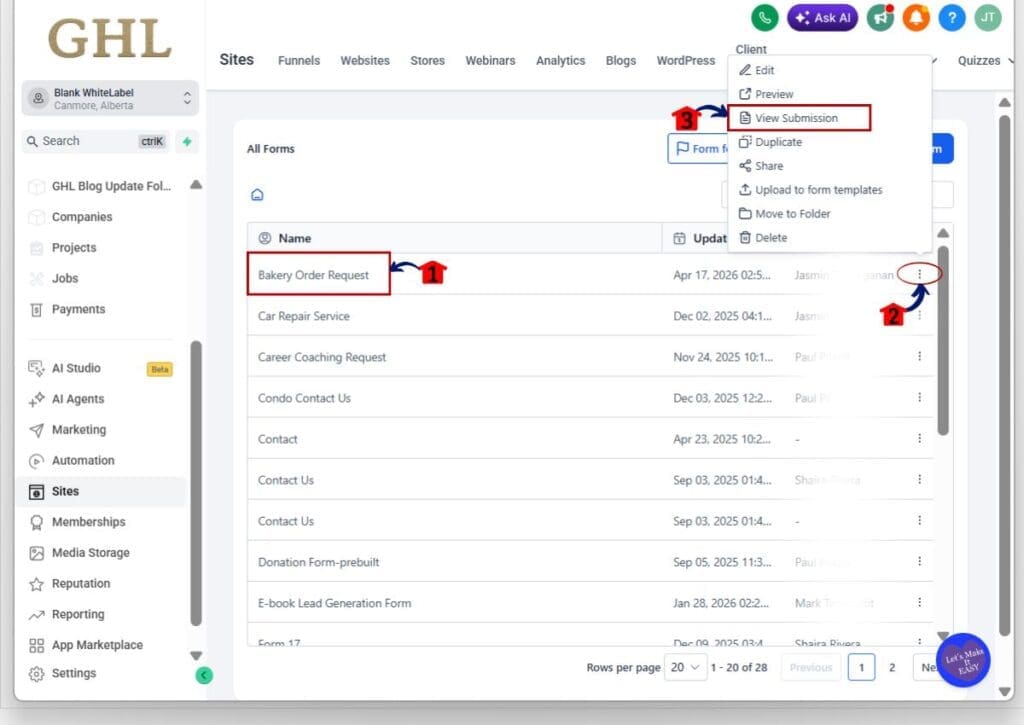This screenshot has width=1024, height=725.
Task: Click the sidebar vertical scrollbar
Action: point(196,483)
